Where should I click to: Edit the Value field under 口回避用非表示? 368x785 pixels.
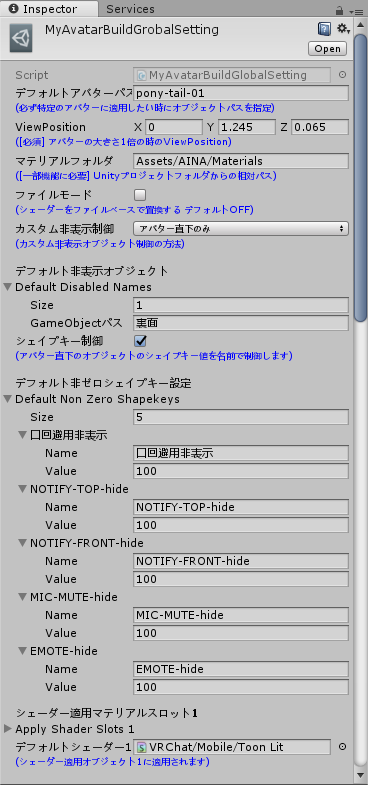[241, 471]
